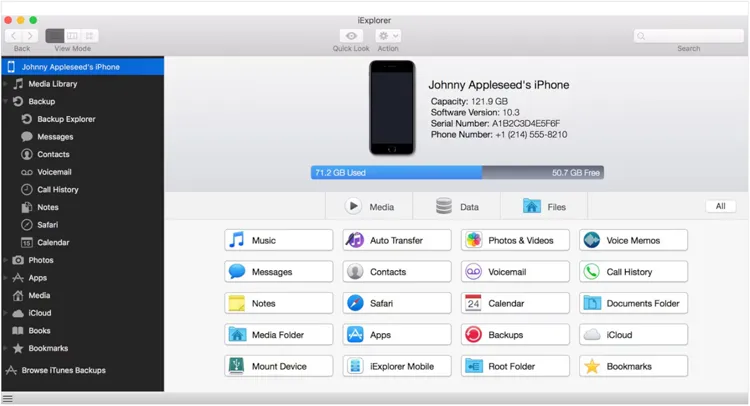Select the Photos row in the sidebar
The image size is (750, 406).
coord(83,260)
